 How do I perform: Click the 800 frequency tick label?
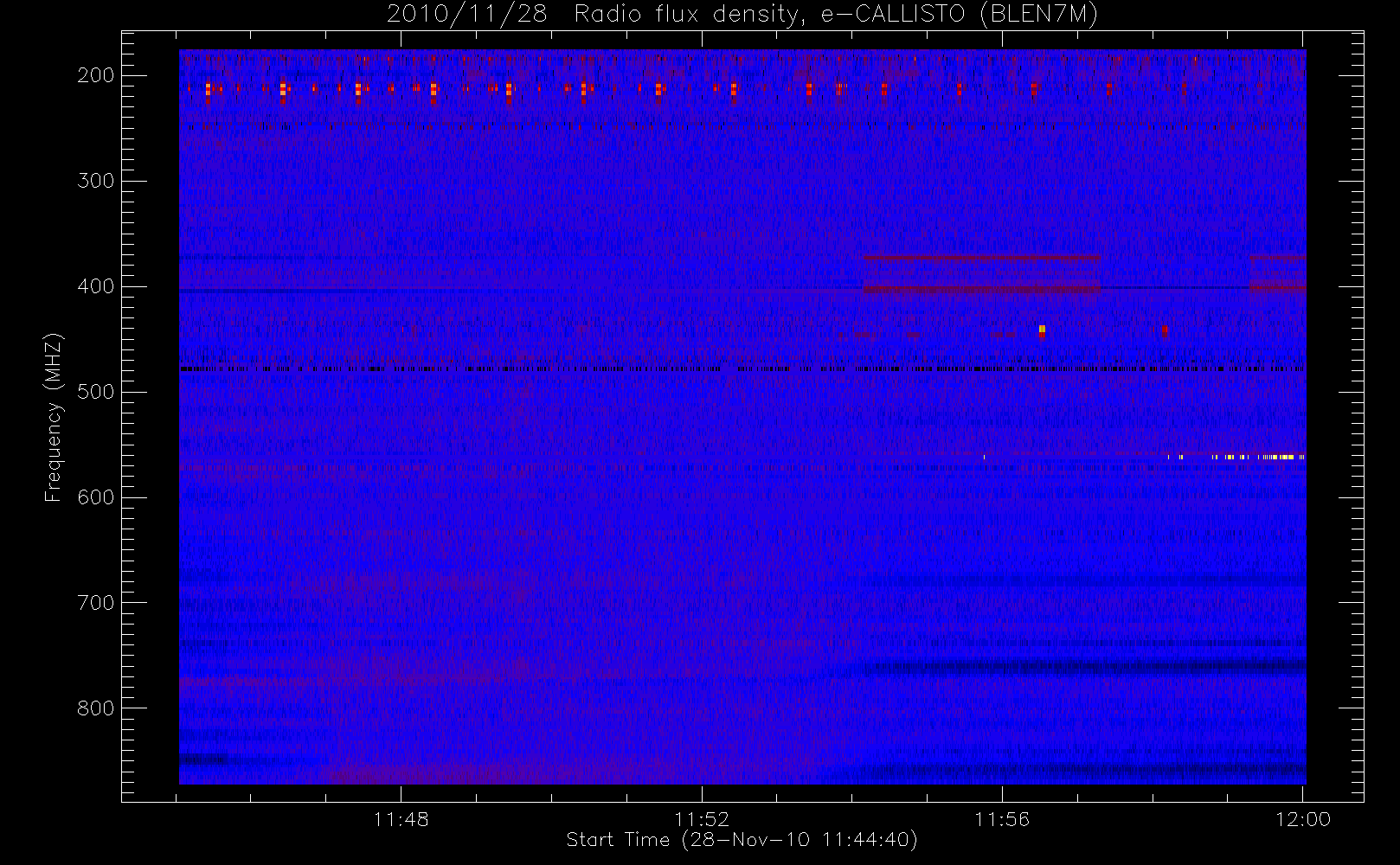point(96,708)
